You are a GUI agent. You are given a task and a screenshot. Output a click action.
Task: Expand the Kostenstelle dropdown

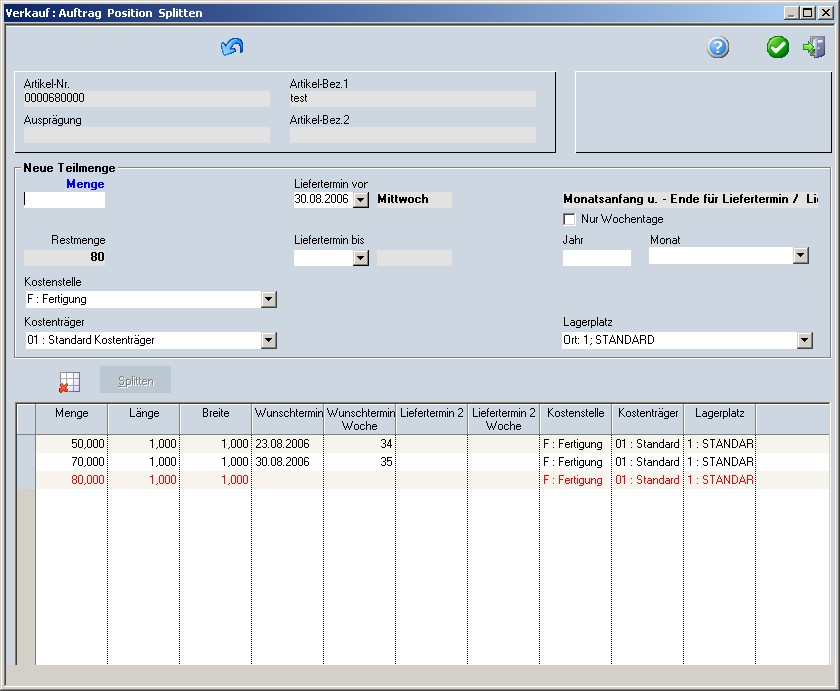click(268, 299)
